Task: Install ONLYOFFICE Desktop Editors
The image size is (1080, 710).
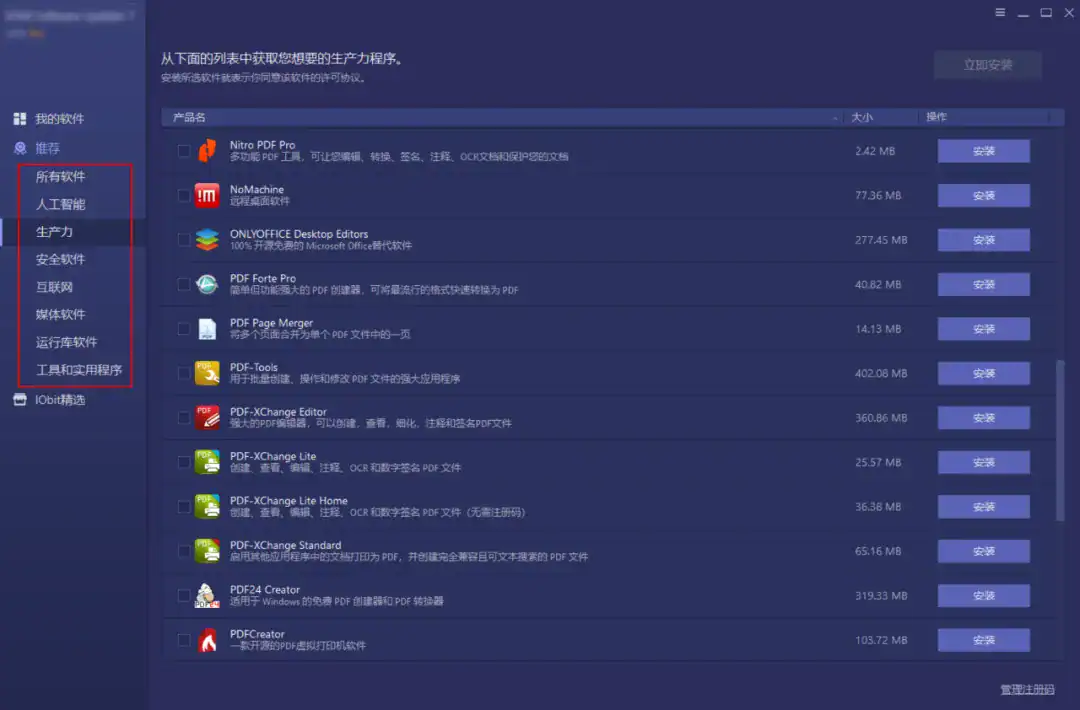Action: (x=984, y=240)
